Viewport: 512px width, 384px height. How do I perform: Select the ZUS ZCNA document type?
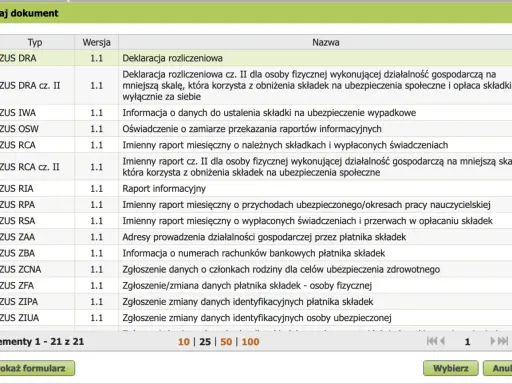[x=20, y=269]
